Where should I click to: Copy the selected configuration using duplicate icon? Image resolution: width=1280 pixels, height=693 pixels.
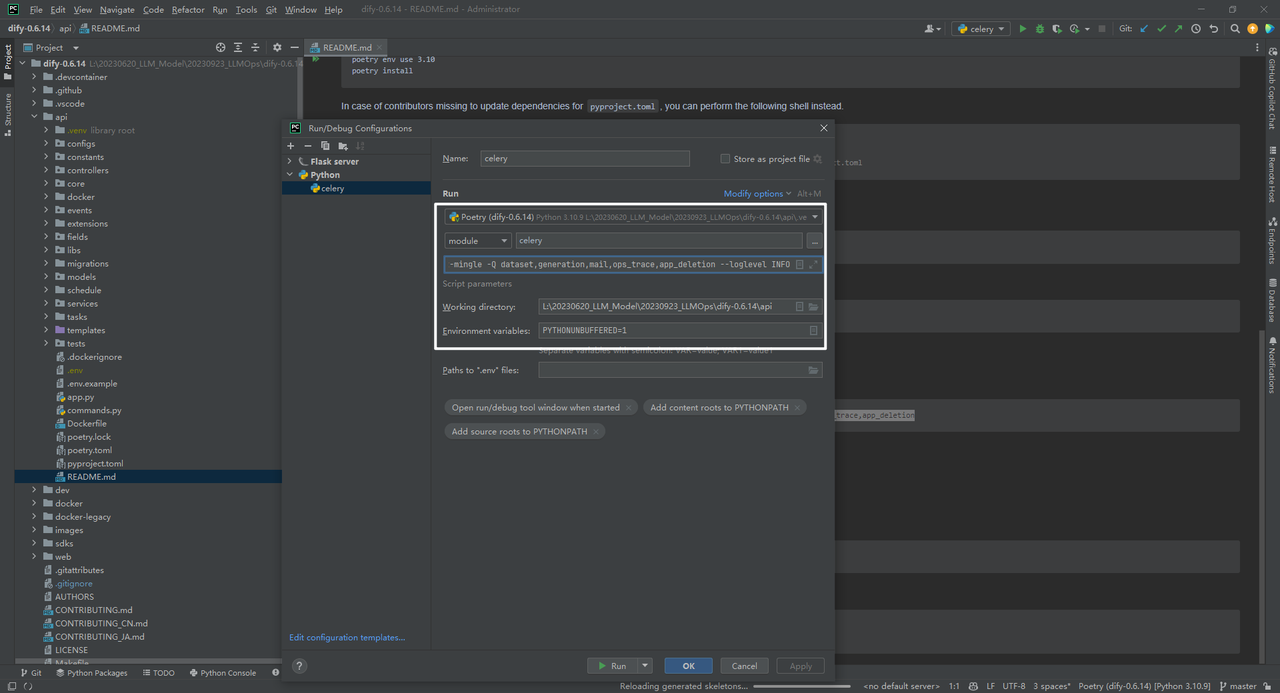[325, 146]
